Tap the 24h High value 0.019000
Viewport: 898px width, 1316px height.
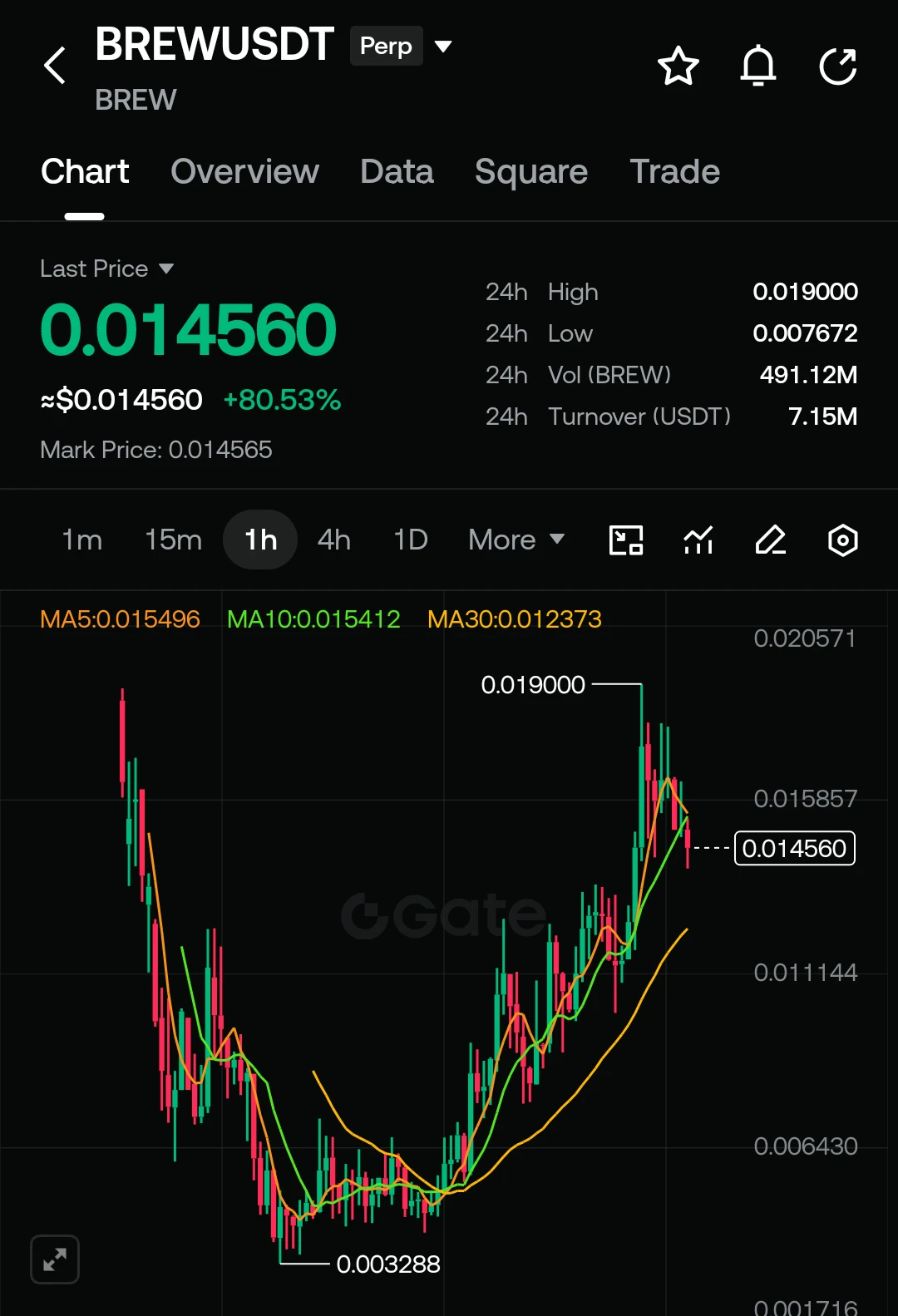pos(805,292)
